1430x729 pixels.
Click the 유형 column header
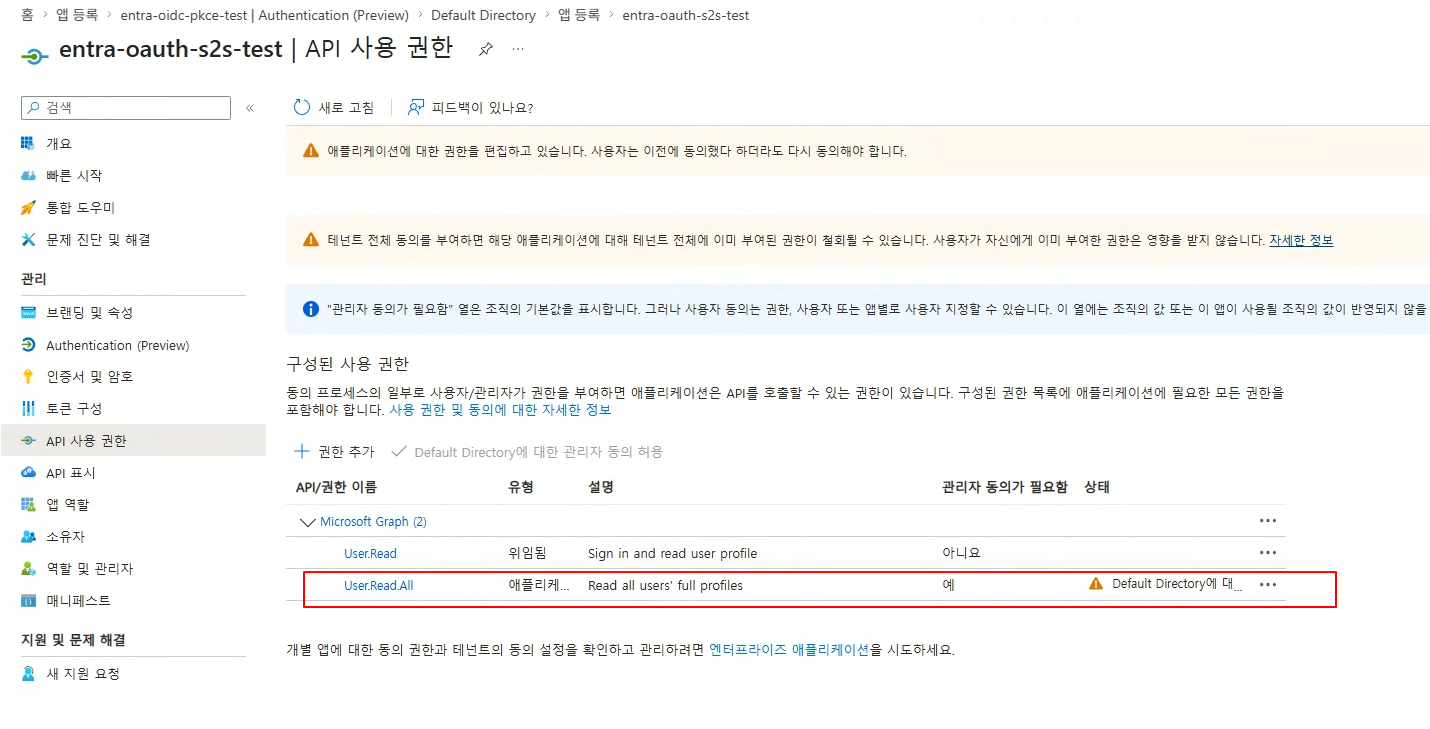tap(521, 487)
